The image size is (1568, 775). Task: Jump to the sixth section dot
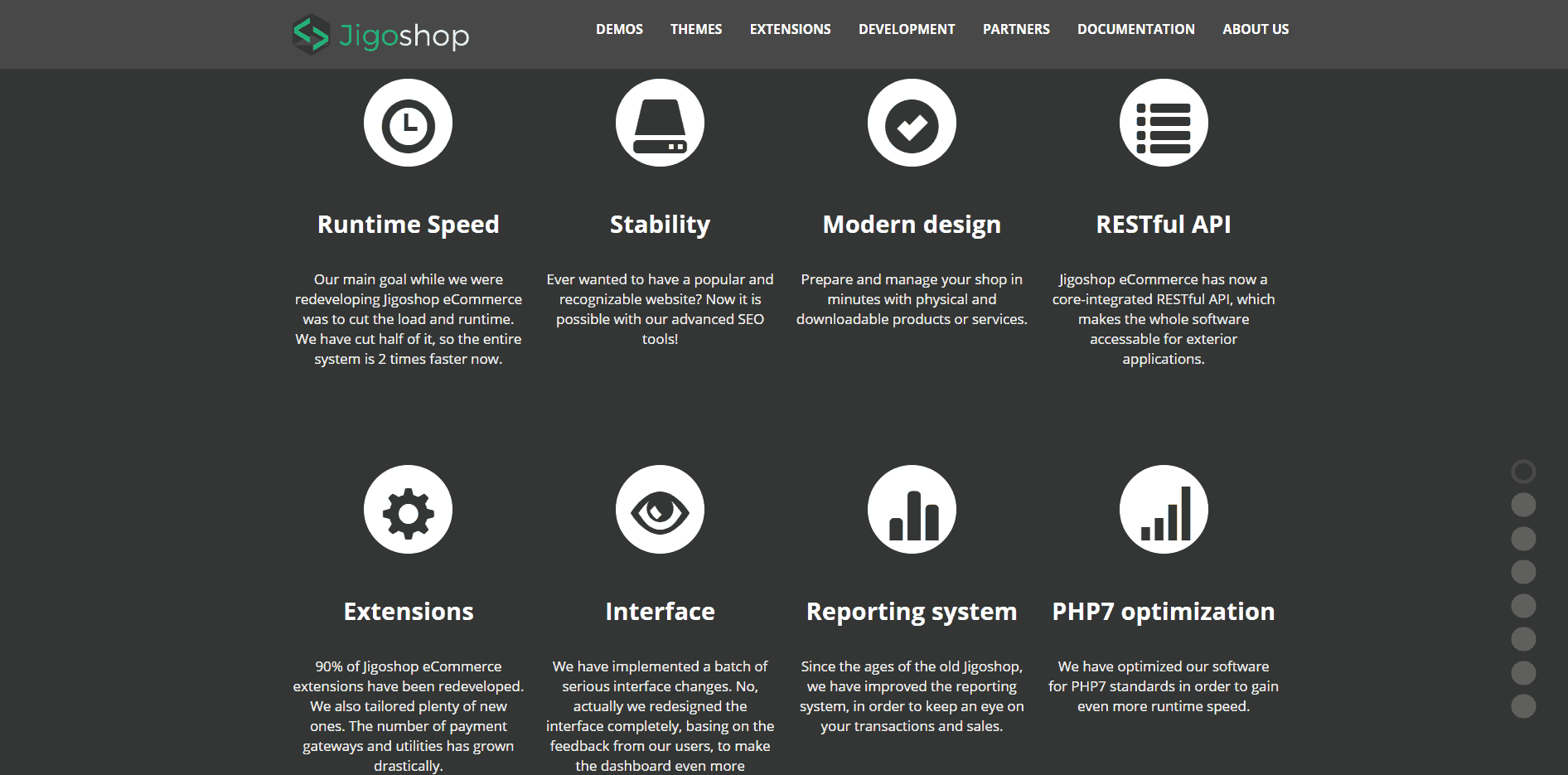pyautogui.click(x=1523, y=639)
